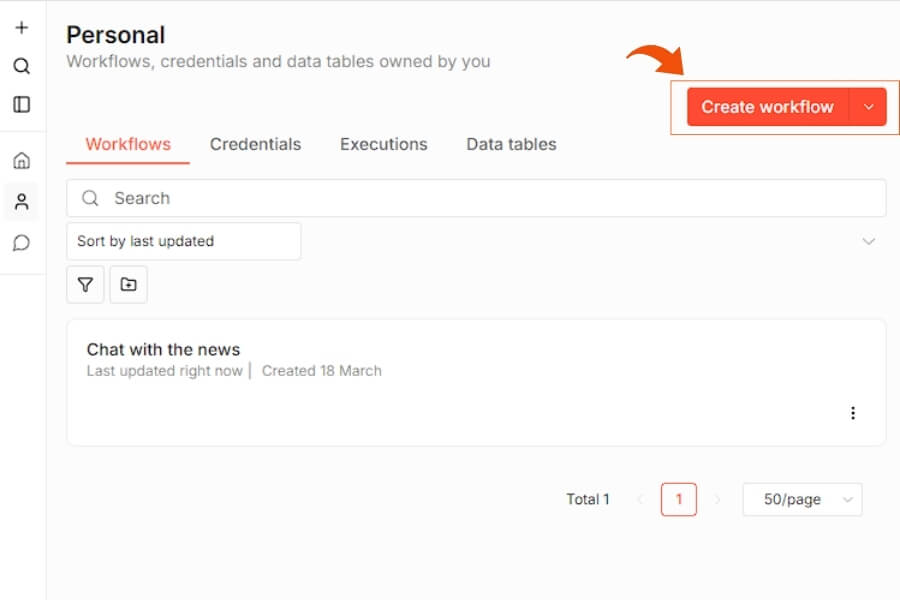900x600 pixels.
Task: Create a new folder with the folder-plus icon
Action: (128, 285)
